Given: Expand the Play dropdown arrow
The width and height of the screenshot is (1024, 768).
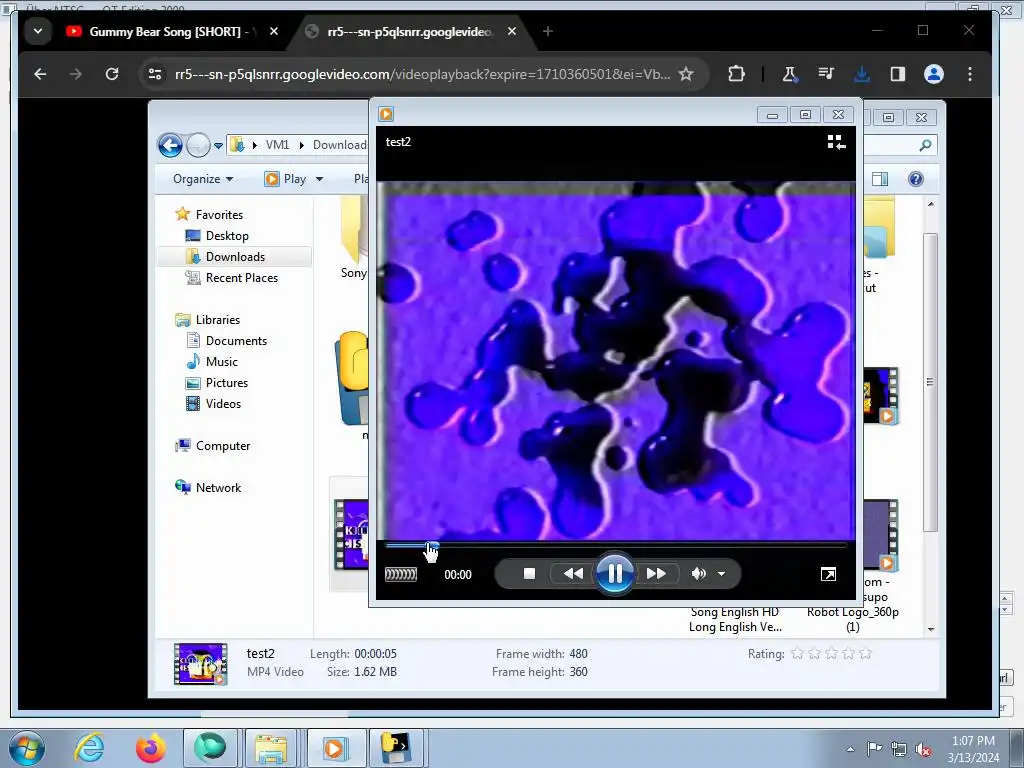Looking at the screenshot, I should 319,179.
